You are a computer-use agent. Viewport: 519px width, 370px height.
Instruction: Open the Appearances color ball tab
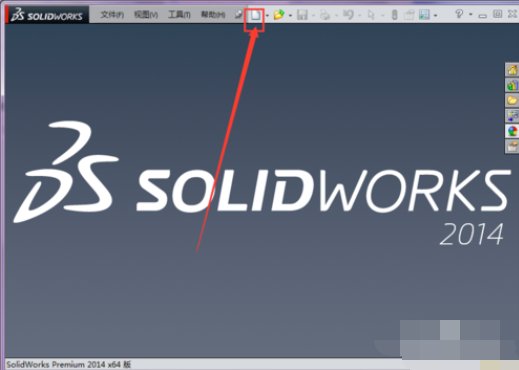click(x=512, y=131)
